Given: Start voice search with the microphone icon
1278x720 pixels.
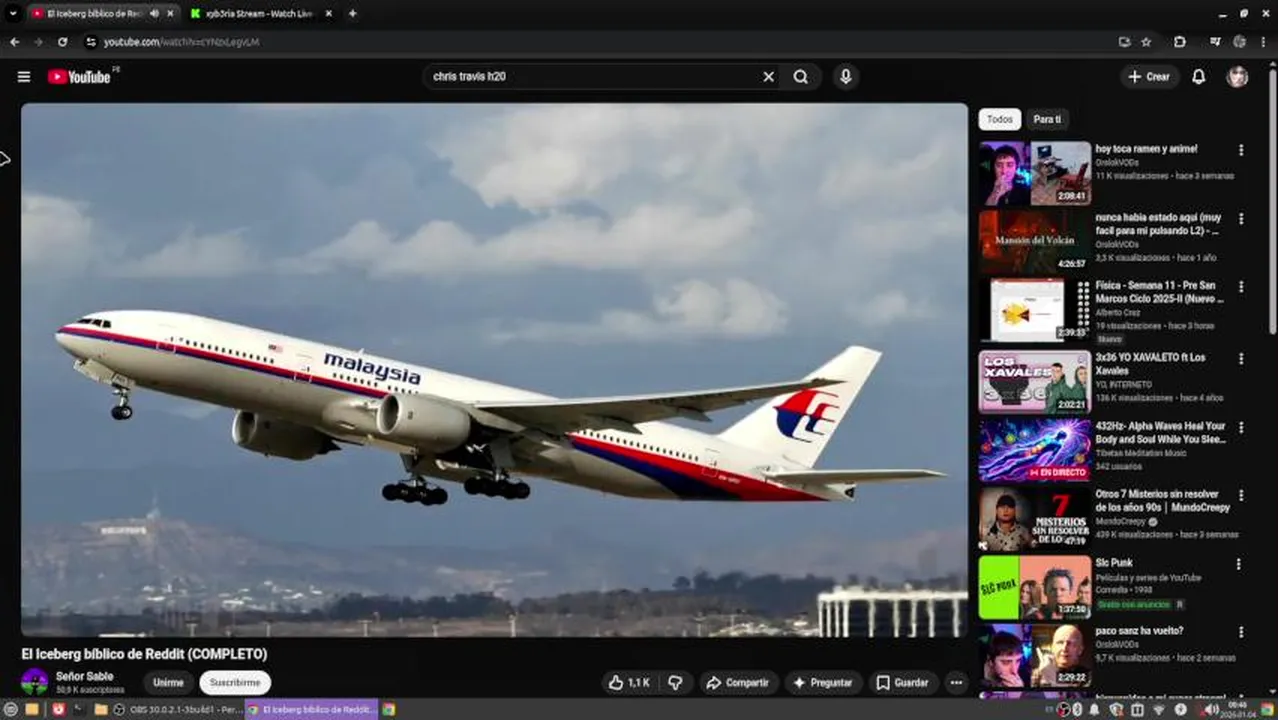Looking at the screenshot, I should [x=846, y=77].
